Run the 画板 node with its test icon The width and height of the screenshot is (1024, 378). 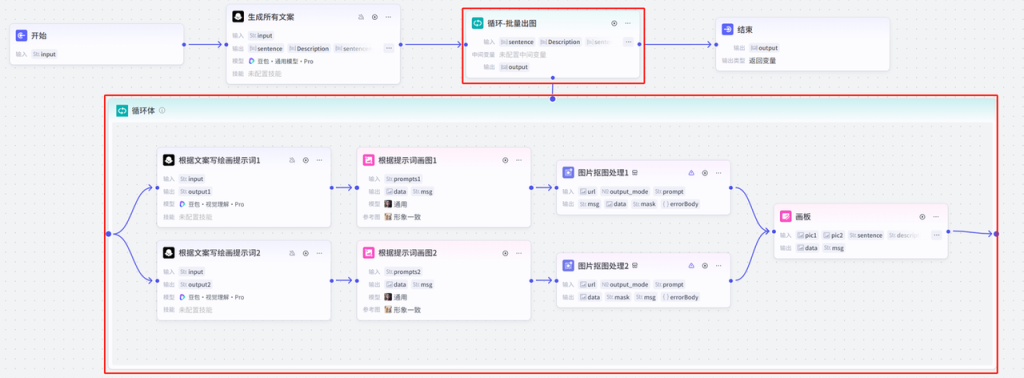point(922,217)
